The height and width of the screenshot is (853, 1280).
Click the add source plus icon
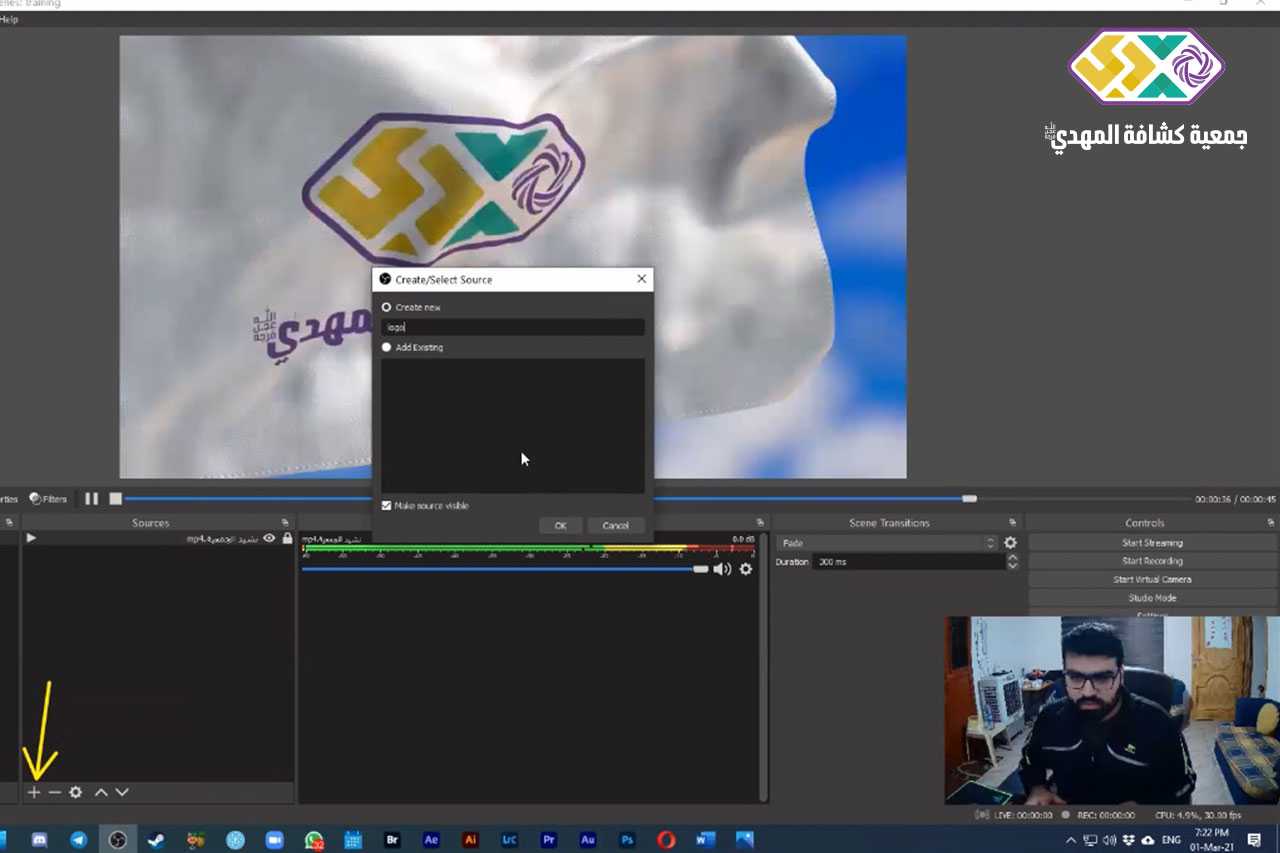(34, 792)
